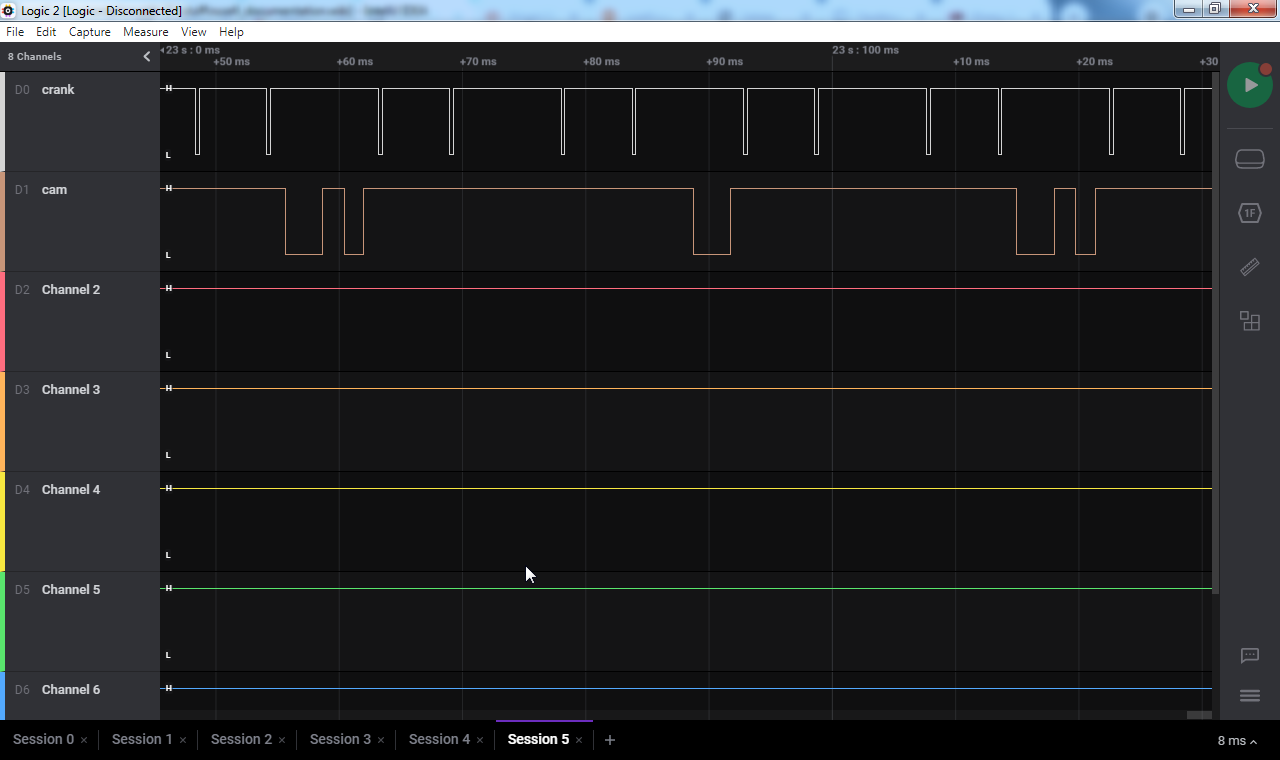Click the vertical scrollbar of the waveform area
The width and height of the screenshot is (1280, 760).
point(1215,330)
